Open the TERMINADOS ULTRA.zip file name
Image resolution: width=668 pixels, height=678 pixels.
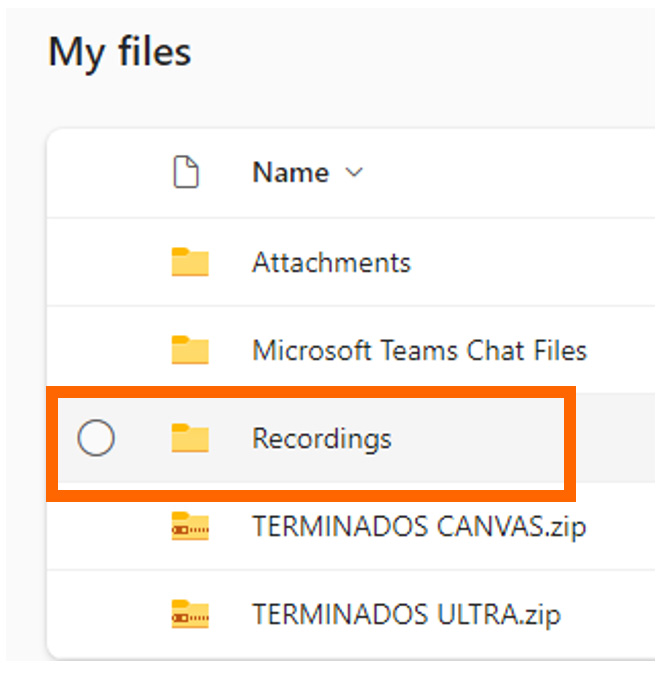click(406, 614)
